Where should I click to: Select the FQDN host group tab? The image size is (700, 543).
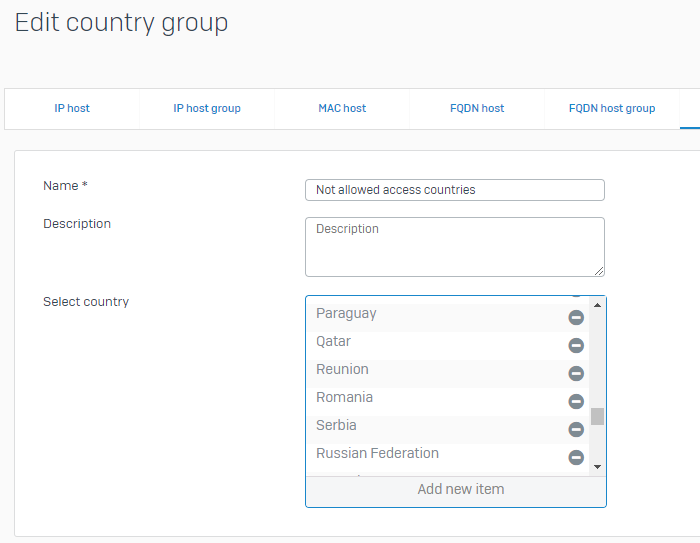[x=612, y=109]
